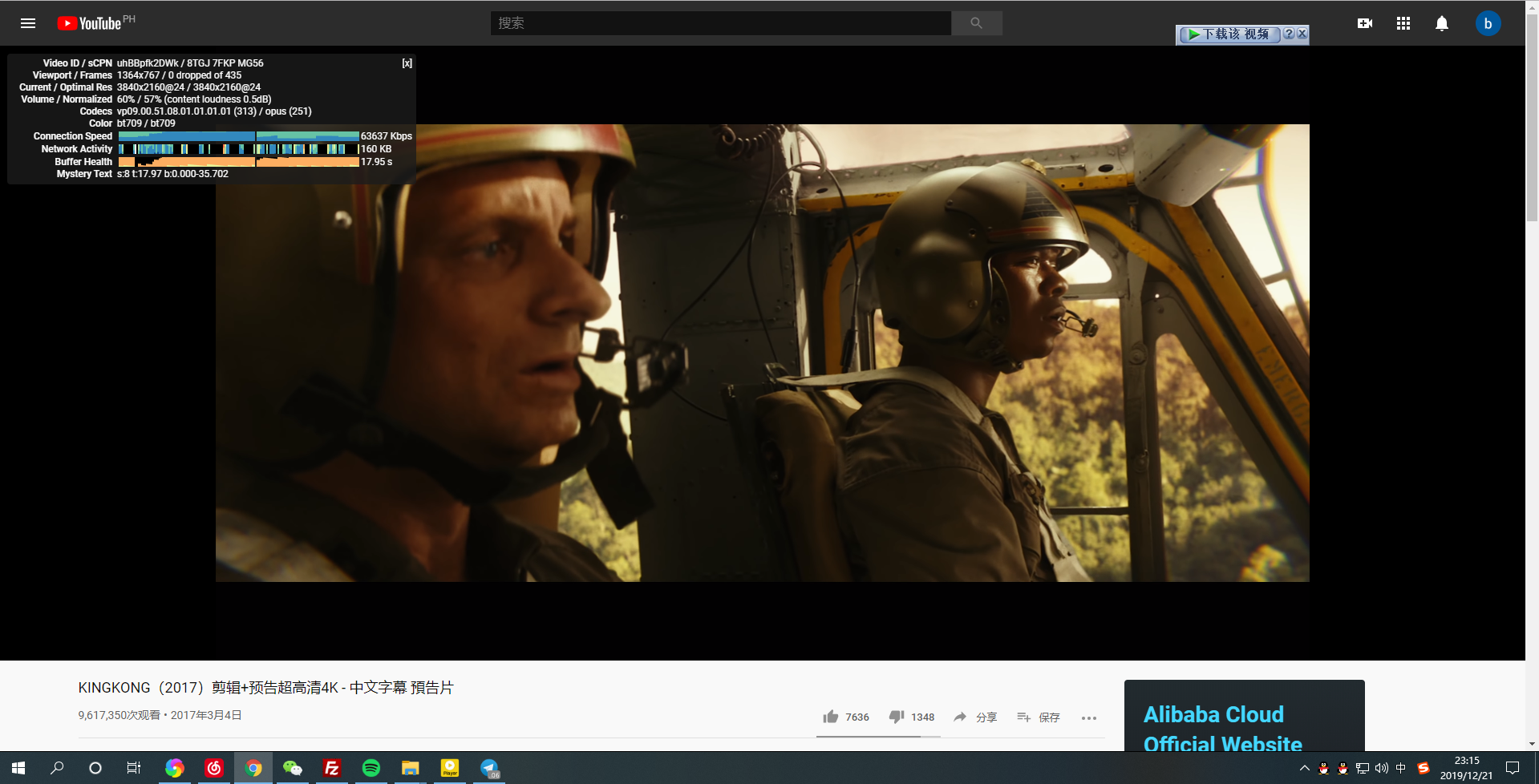Dislike the video with 1348 dislikes
Viewport: 1539px width, 784px height.
click(x=912, y=717)
